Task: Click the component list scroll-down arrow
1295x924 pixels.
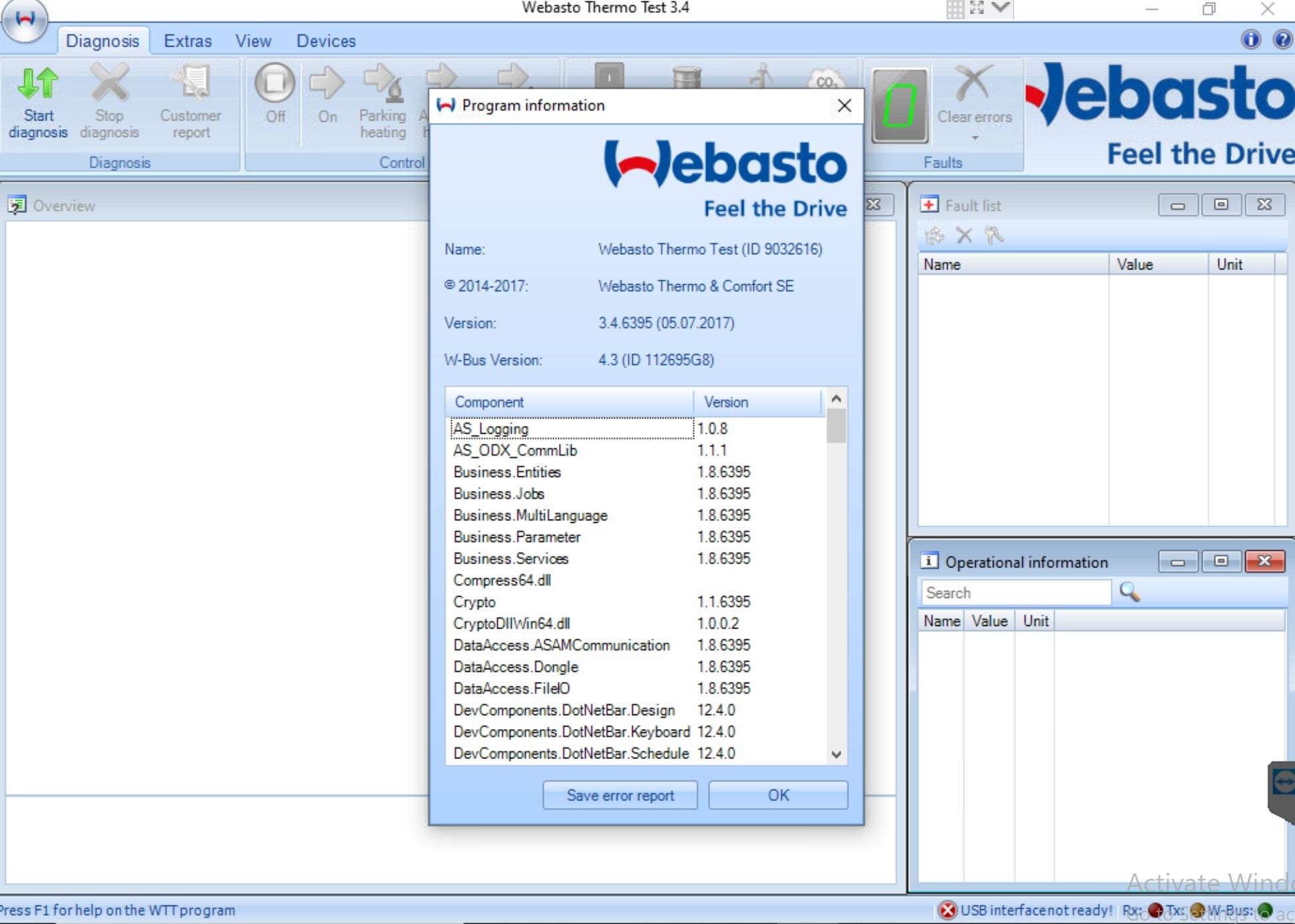Action: (836, 754)
